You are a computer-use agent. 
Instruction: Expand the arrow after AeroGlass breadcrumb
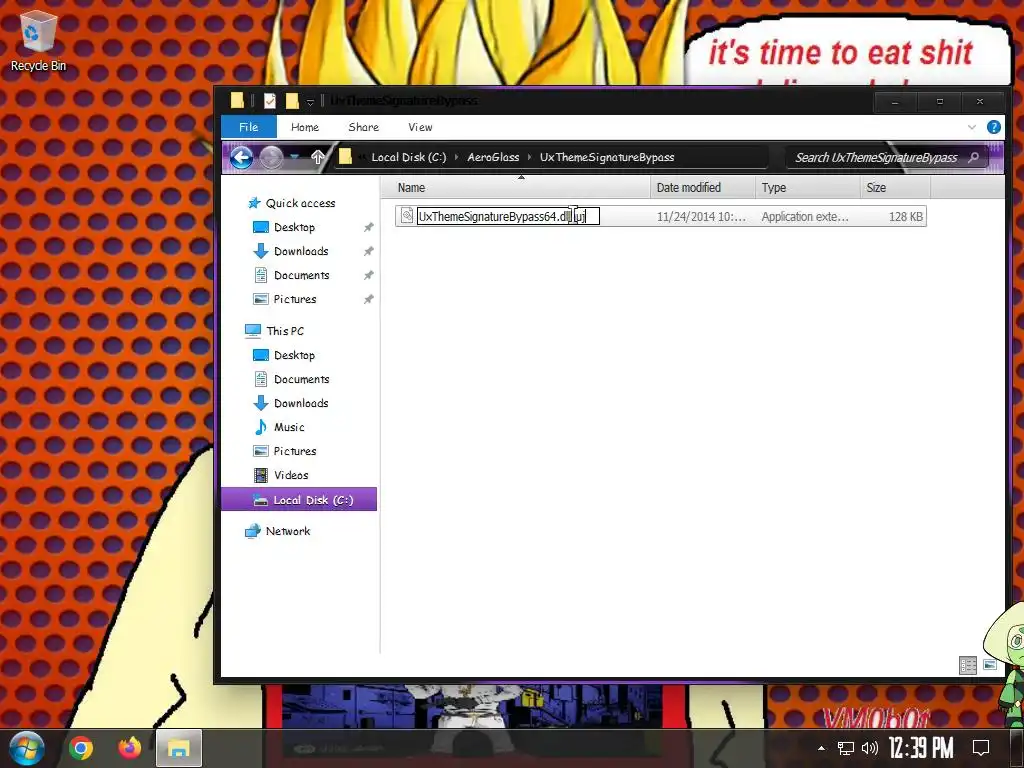[529, 157]
